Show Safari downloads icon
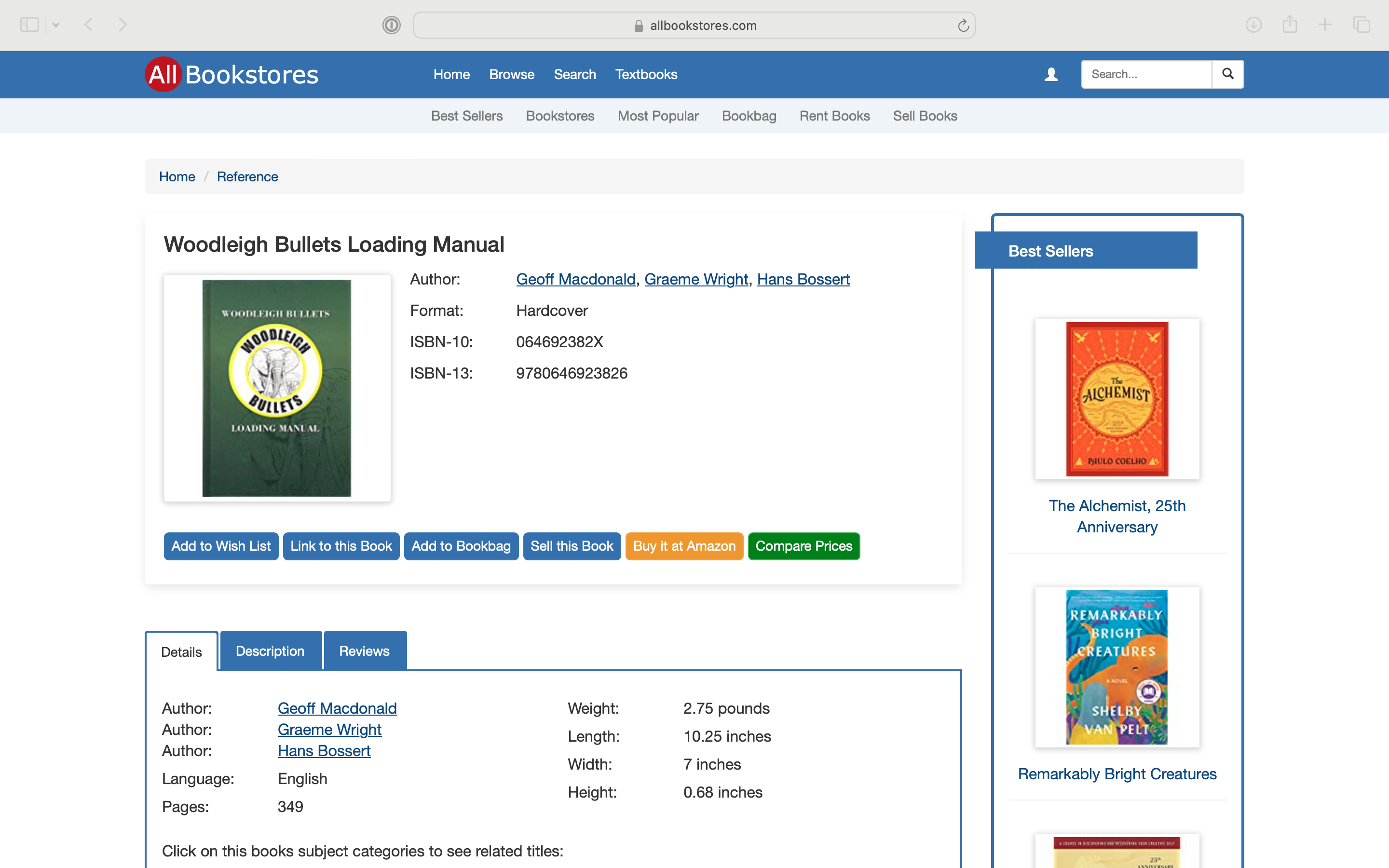 point(1253,25)
